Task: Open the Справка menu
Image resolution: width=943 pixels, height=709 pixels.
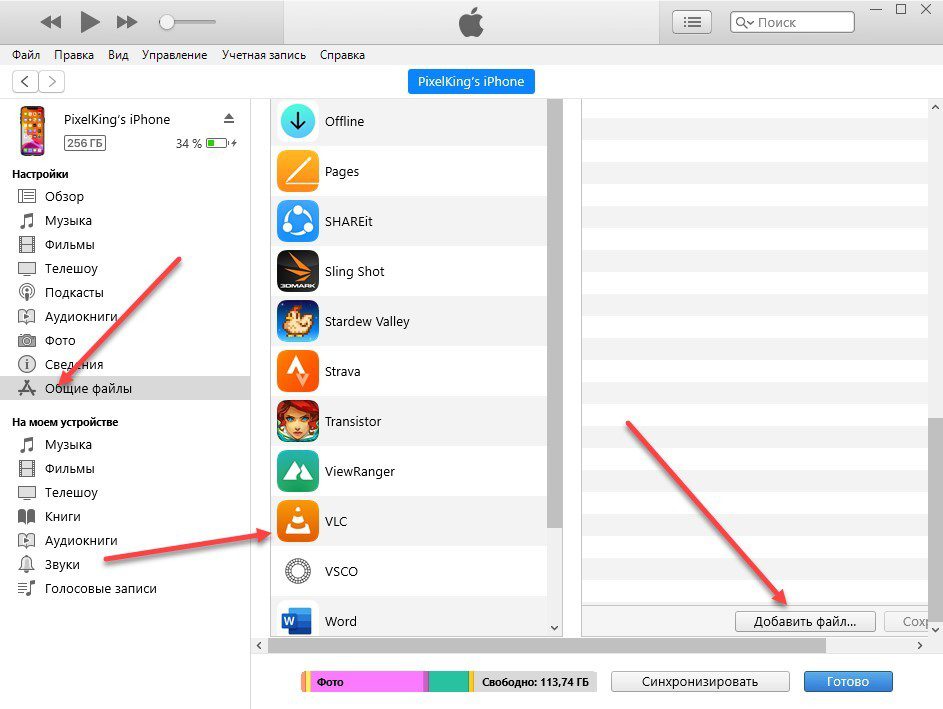Action: pyautogui.click(x=342, y=55)
